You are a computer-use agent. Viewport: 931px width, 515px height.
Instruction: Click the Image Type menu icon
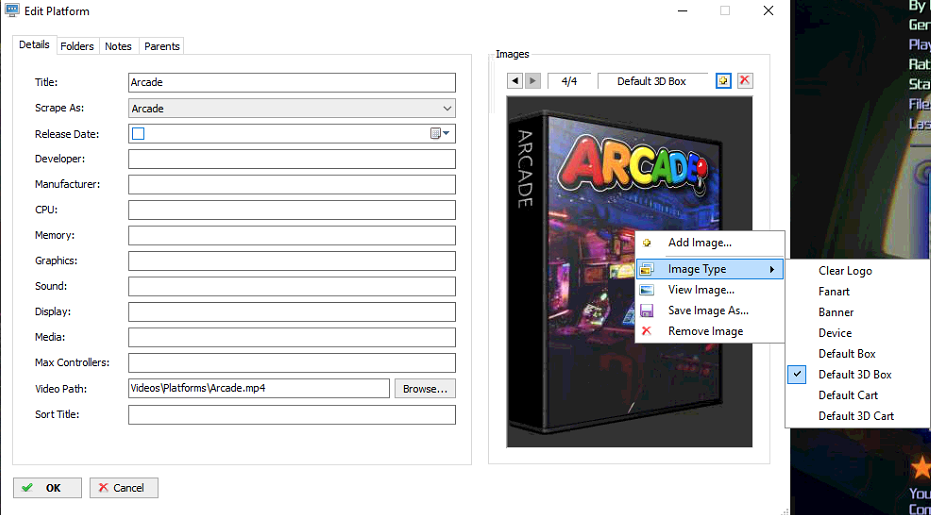click(x=647, y=270)
